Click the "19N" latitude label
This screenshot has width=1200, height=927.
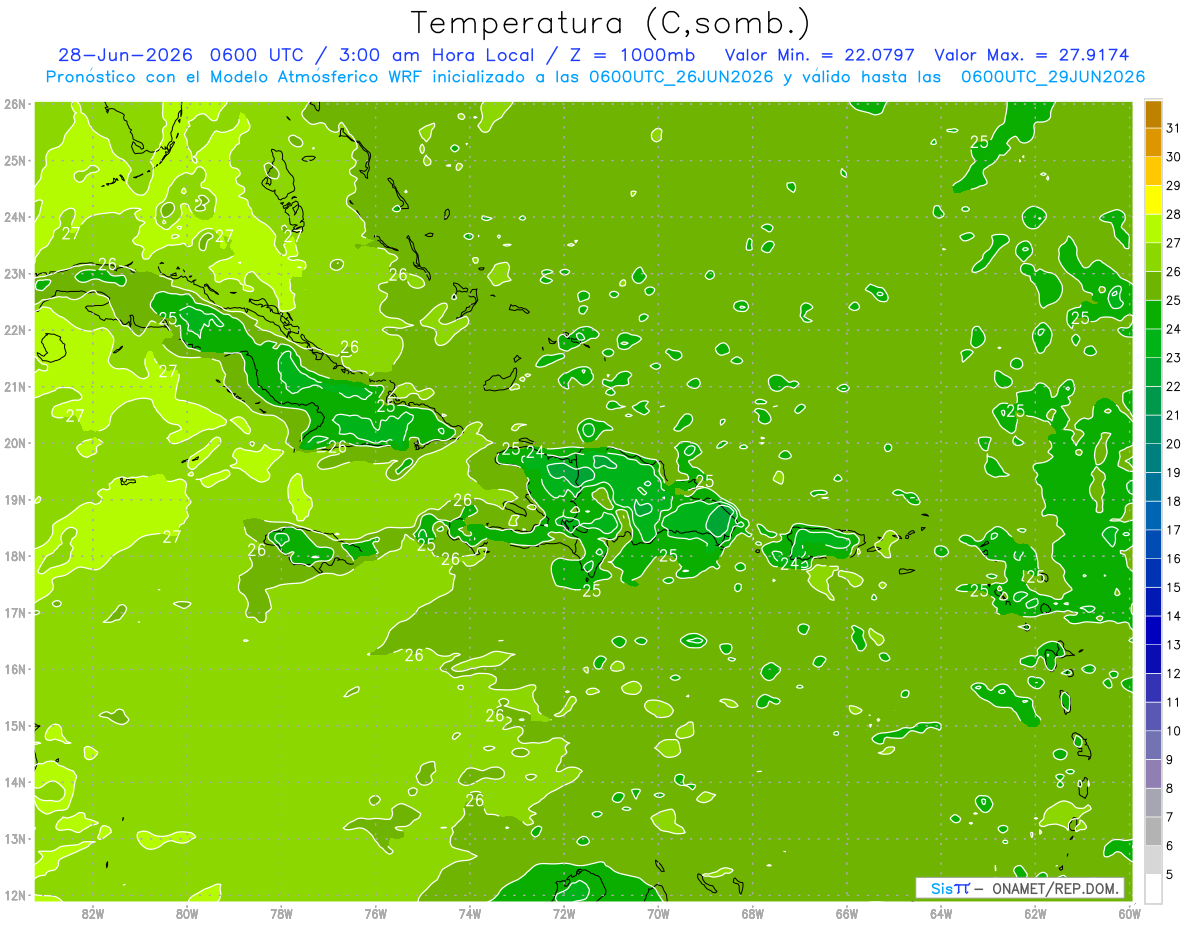tap(14, 499)
